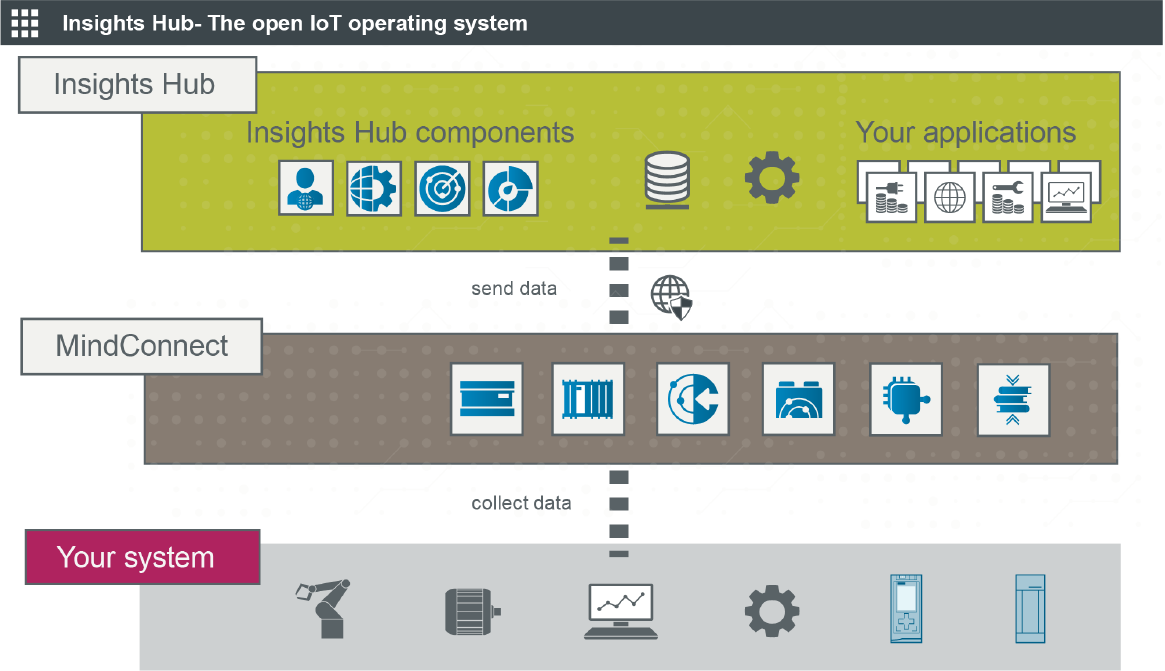
Task: Select the globe application icon
Action: (x=950, y=197)
